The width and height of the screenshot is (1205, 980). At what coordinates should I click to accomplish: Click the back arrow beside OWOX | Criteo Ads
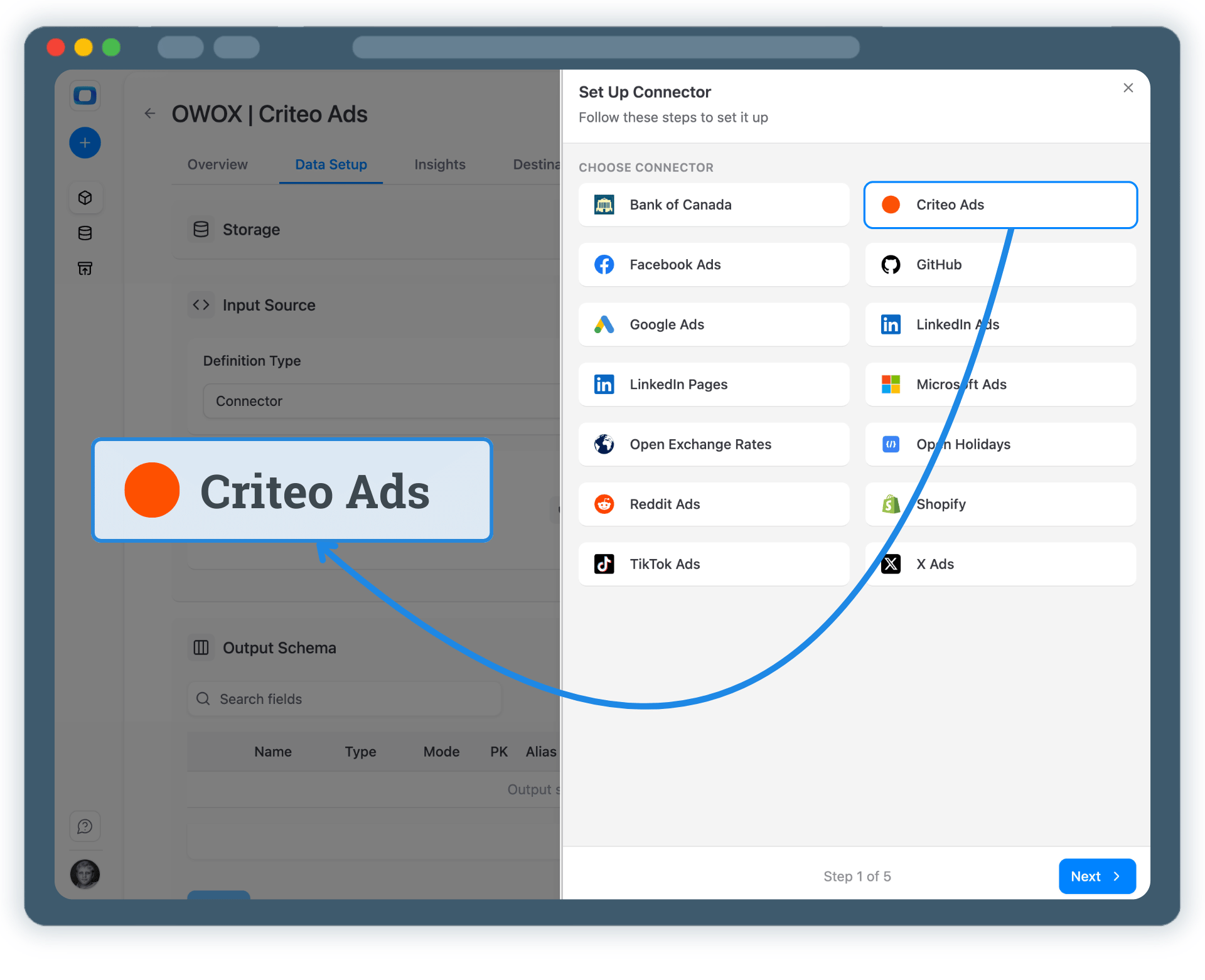tap(149, 114)
